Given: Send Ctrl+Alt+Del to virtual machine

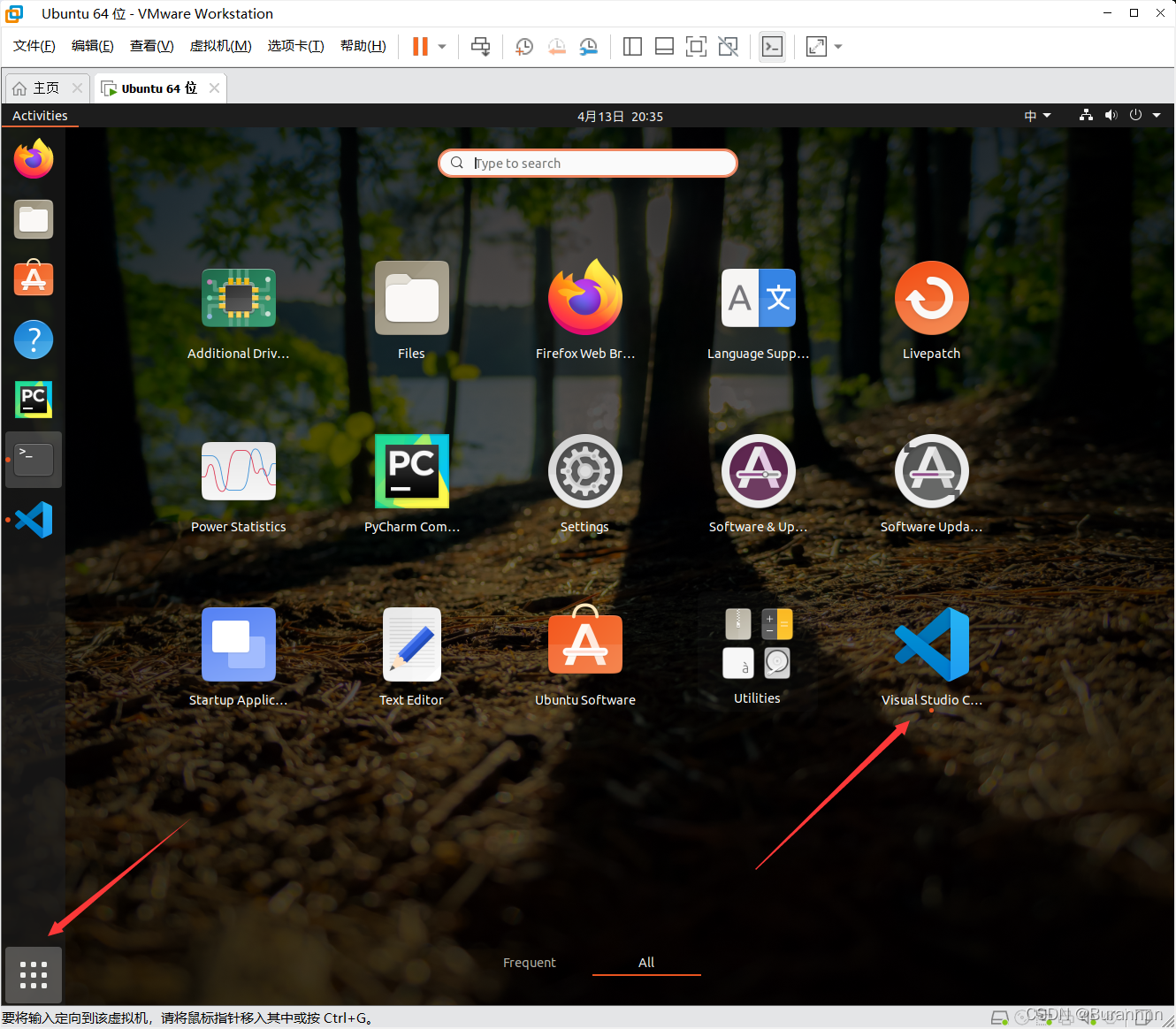Looking at the screenshot, I should [481, 46].
